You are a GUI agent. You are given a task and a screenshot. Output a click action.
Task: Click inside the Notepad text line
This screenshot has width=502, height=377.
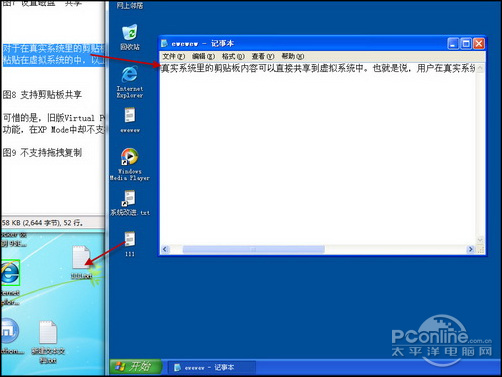(x=318, y=68)
